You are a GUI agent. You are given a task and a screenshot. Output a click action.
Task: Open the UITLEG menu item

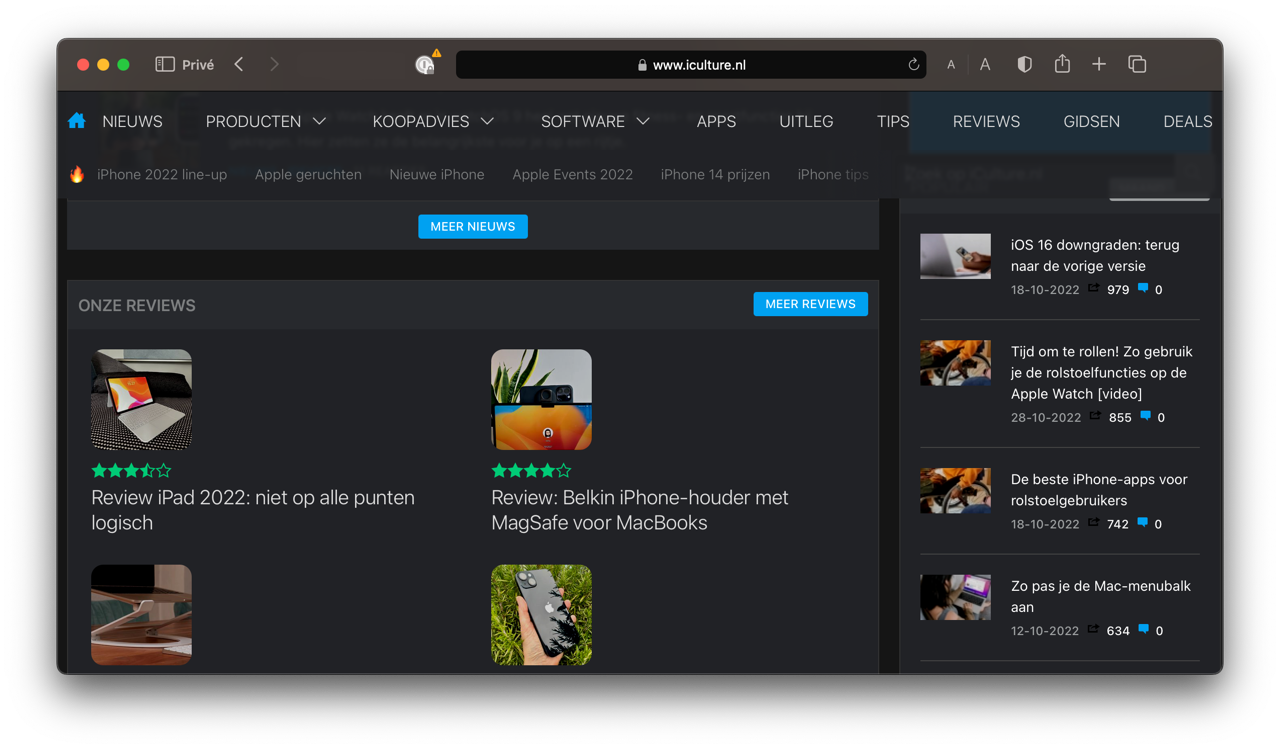(806, 121)
